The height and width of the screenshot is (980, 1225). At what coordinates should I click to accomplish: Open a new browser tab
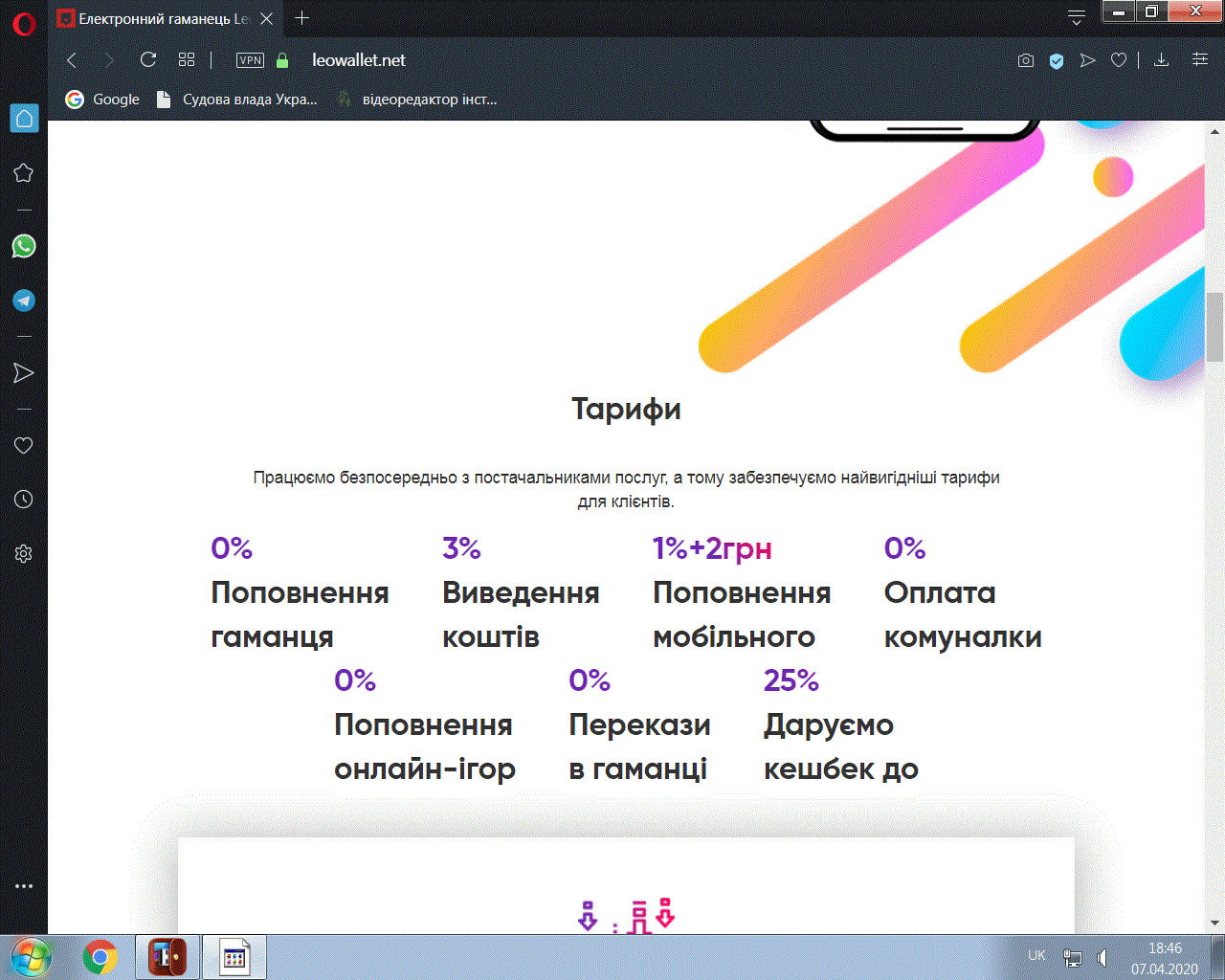(301, 17)
